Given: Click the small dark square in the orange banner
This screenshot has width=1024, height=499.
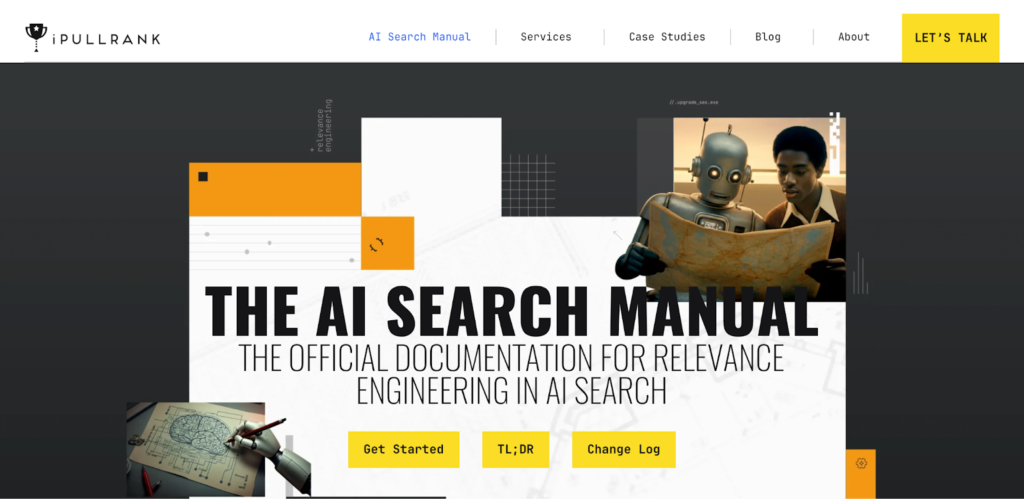Looking at the screenshot, I should tap(203, 176).
